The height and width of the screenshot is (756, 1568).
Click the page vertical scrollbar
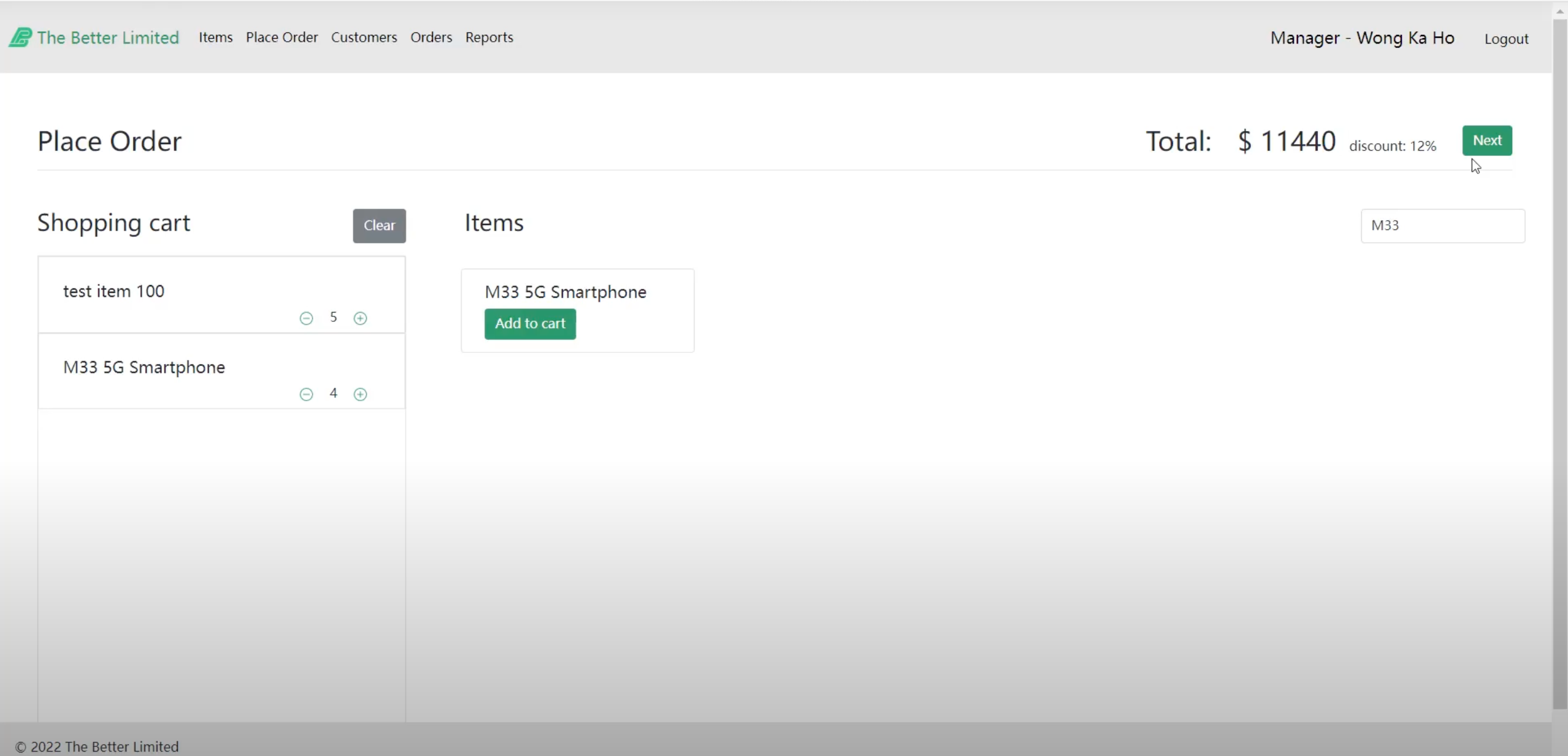pos(1559,368)
